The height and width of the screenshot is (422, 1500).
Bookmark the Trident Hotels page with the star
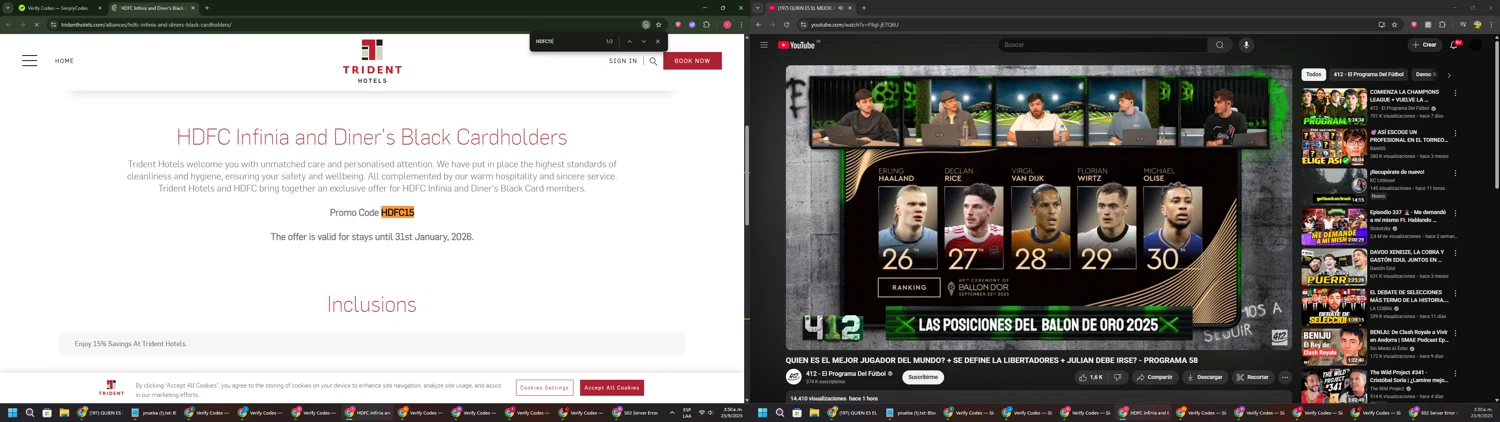click(659, 24)
